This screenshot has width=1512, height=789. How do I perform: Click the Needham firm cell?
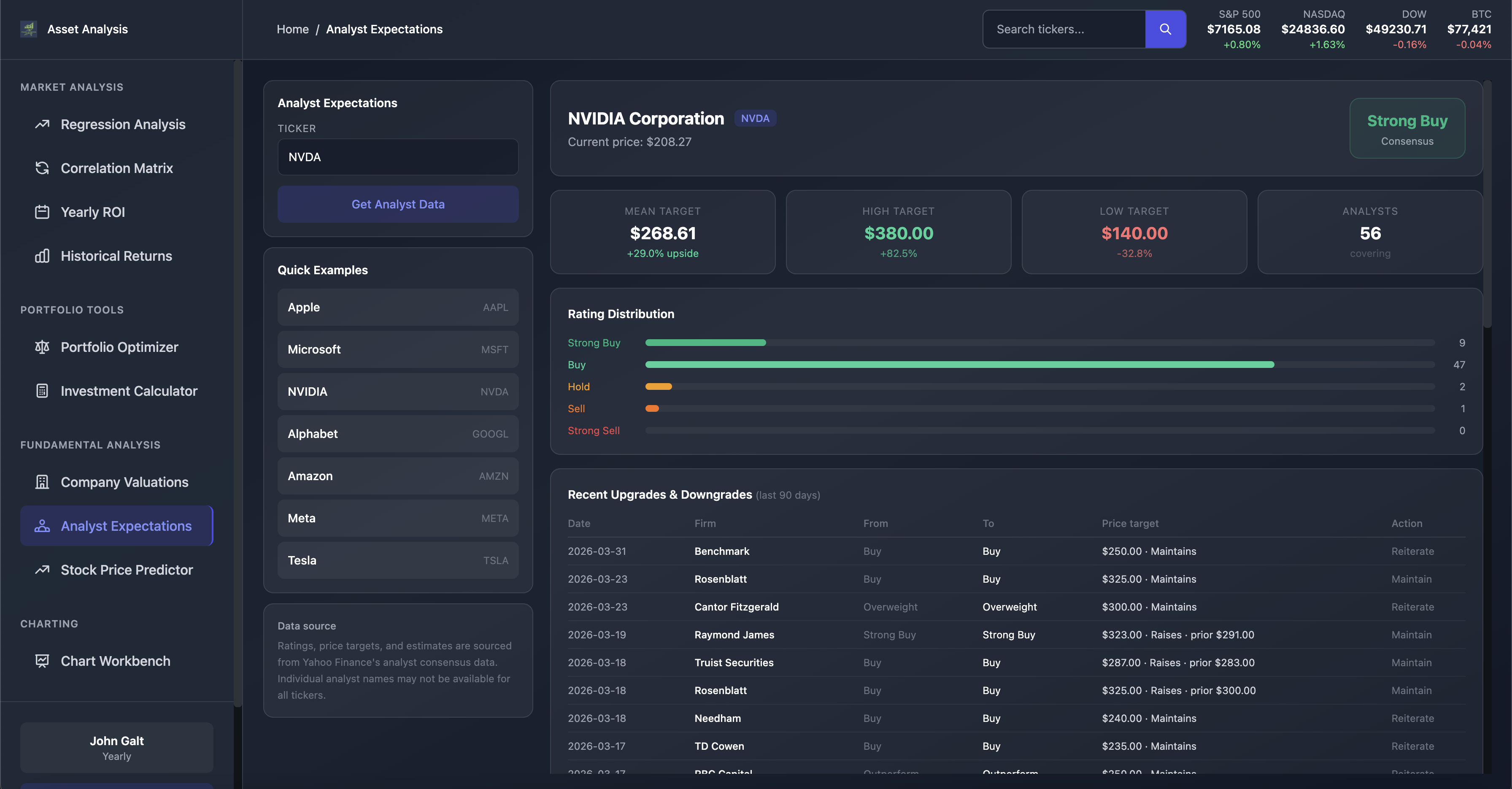tap(717, 718)
